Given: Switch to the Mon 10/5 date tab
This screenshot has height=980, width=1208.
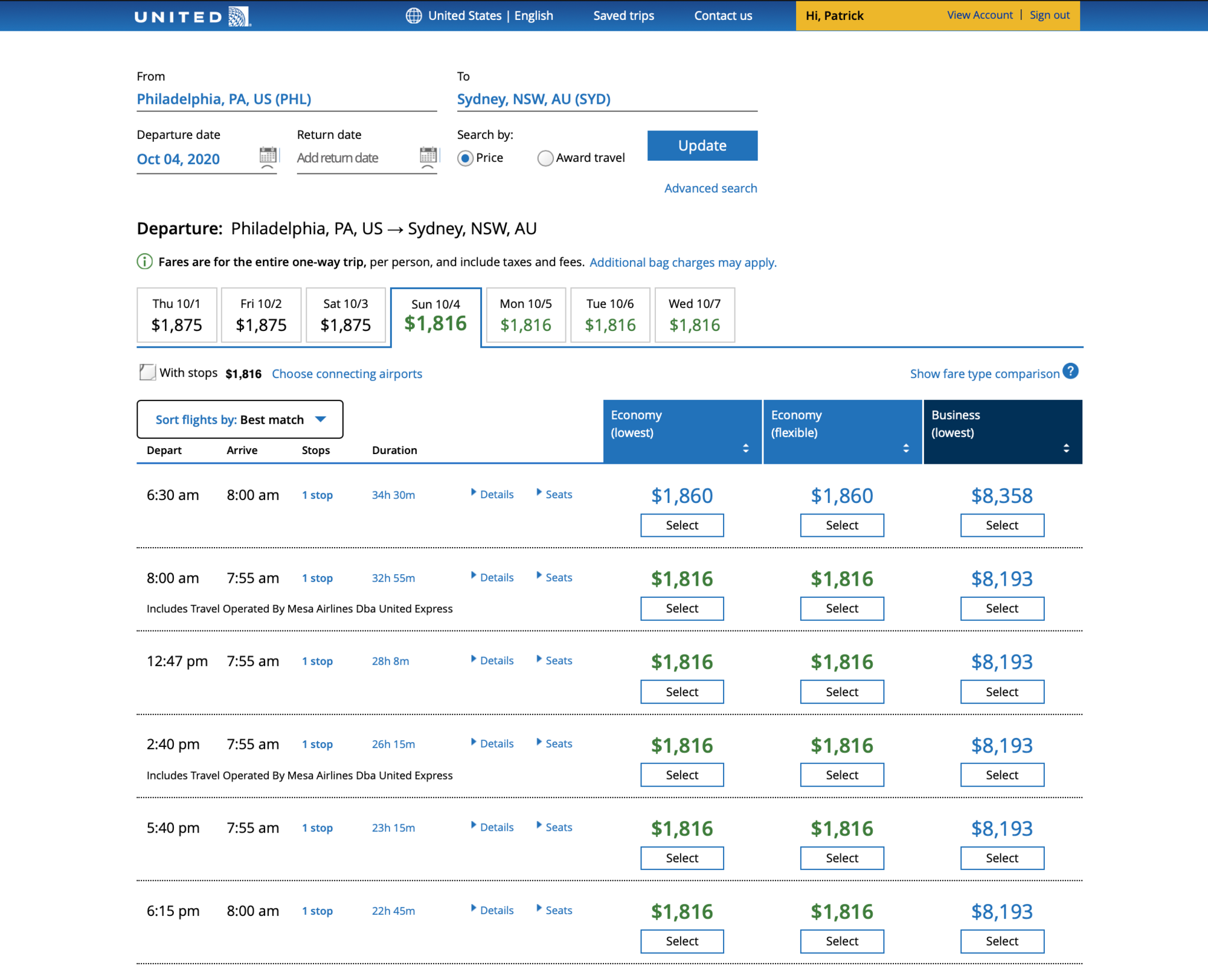Looking at the screenshot, I should [x=525, y=315].
